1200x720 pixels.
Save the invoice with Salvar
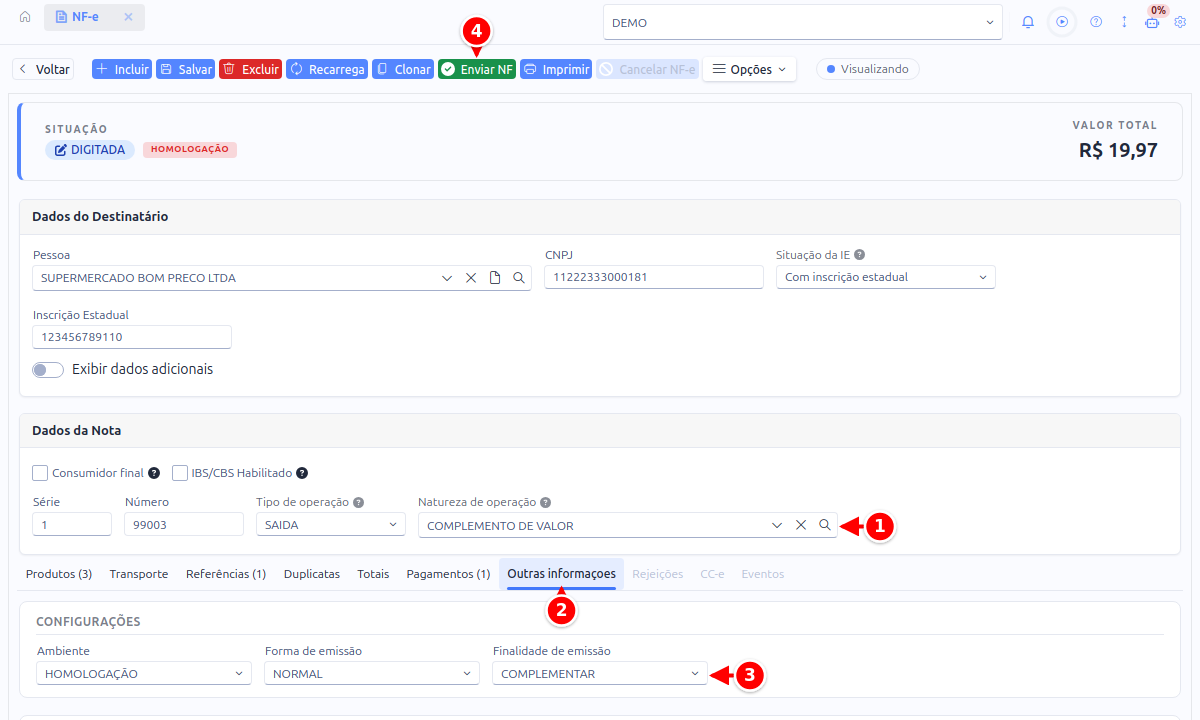186,70
